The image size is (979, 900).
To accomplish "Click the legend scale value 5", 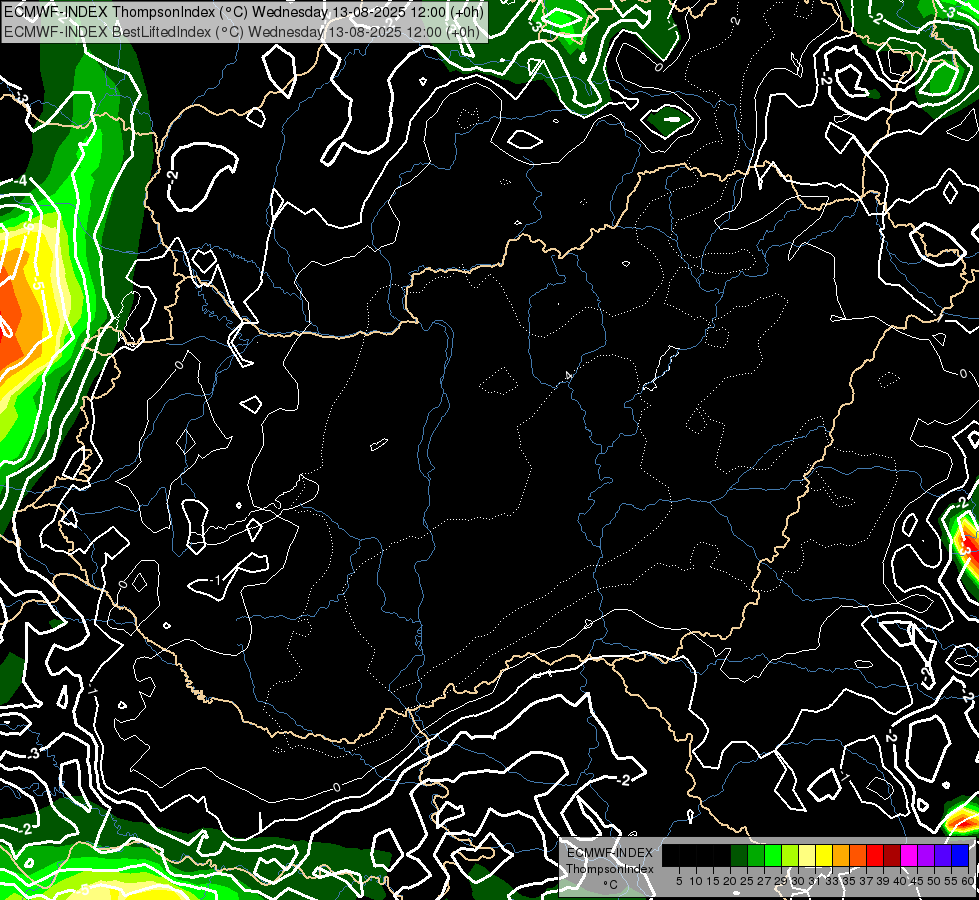I will click(679, 881).
